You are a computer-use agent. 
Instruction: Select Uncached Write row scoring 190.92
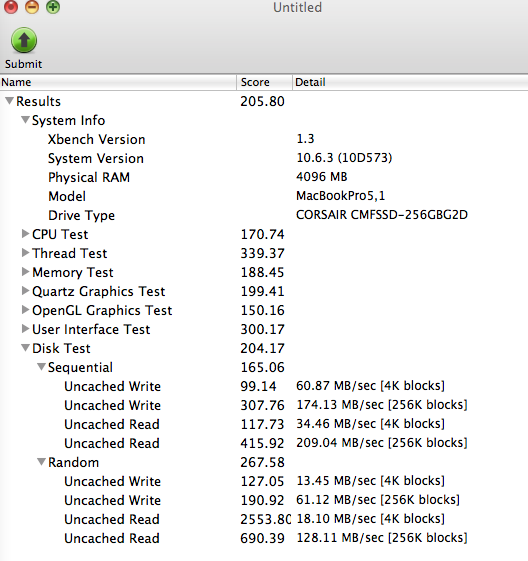[x=264, y=500]
